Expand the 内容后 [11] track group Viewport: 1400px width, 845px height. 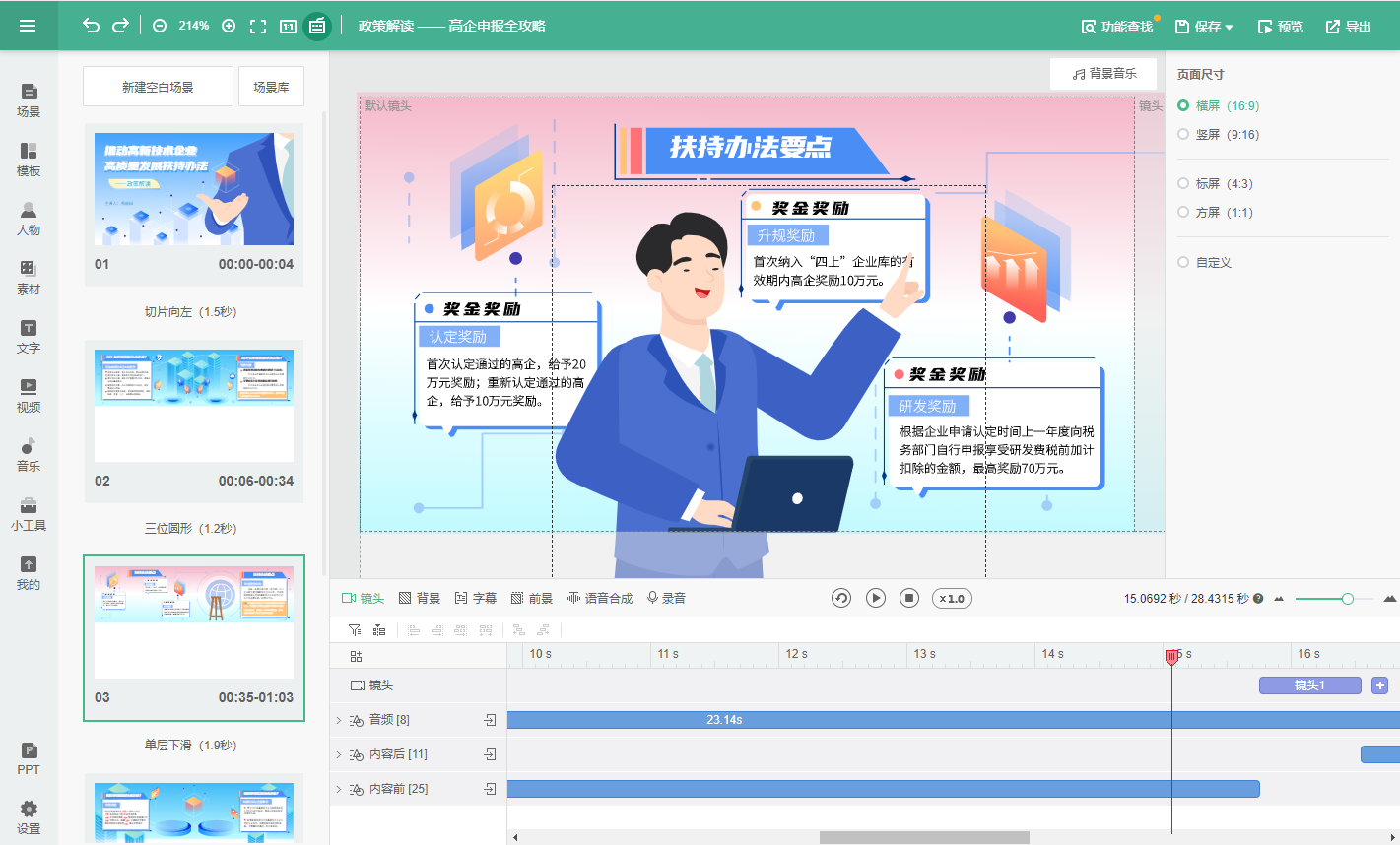[339, 754]
